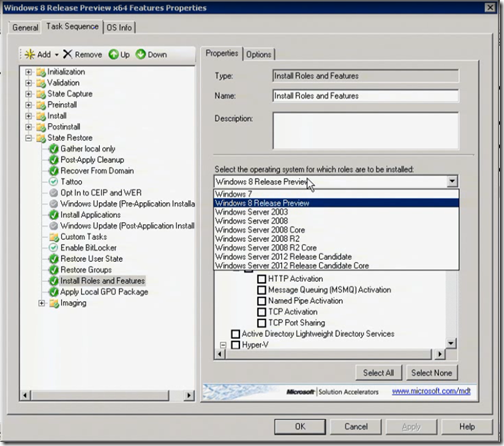Screen dimensions: 504x446
Task: Check the TCP Port Sharing checkbox
Action: tap(262, 323)
